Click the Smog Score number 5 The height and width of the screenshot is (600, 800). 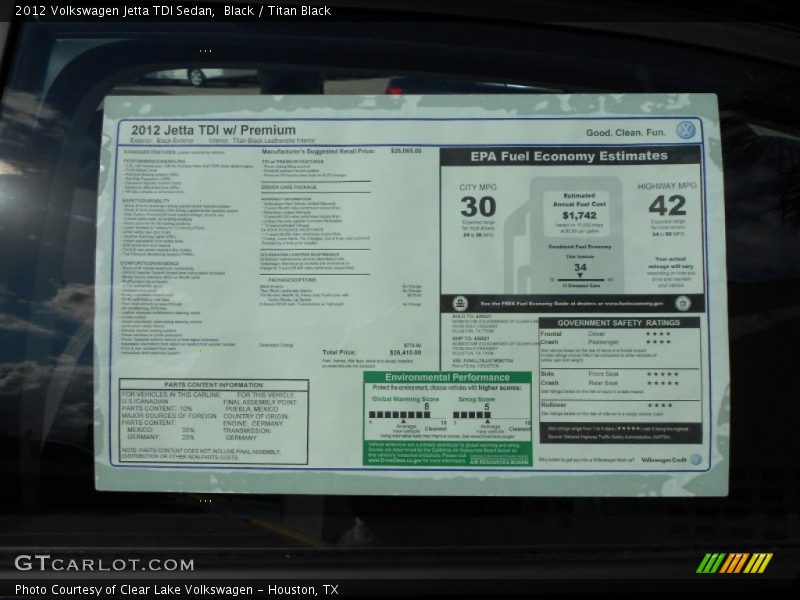coord(487,407)
